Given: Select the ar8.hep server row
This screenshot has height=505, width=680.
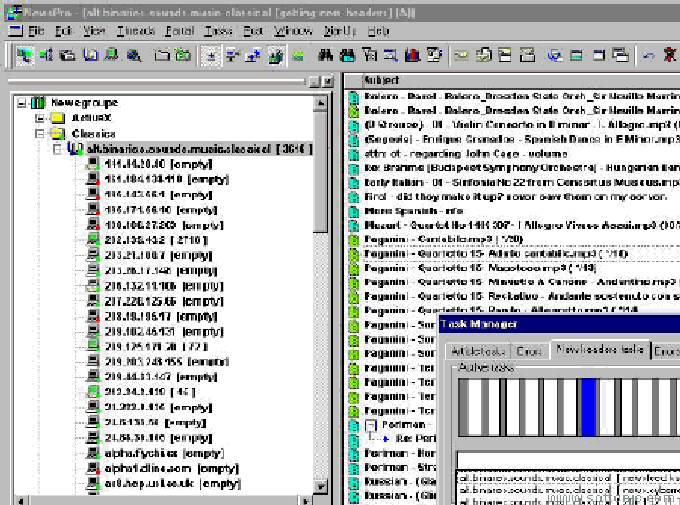Looking at the screenshot, I should [173, 483].
